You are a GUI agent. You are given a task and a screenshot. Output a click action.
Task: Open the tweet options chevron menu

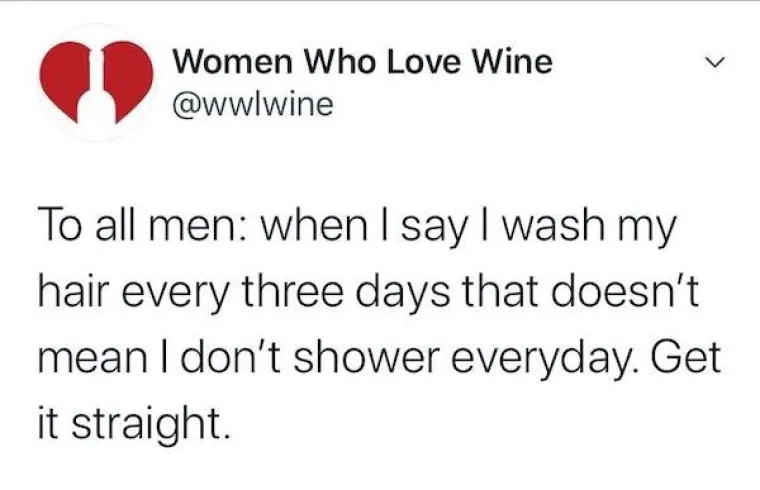(713, 66)
